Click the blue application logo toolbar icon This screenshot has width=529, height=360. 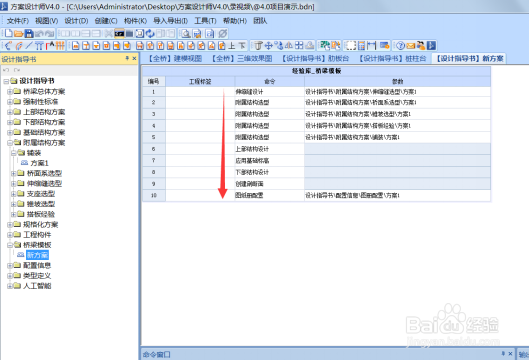pos(431,45)
